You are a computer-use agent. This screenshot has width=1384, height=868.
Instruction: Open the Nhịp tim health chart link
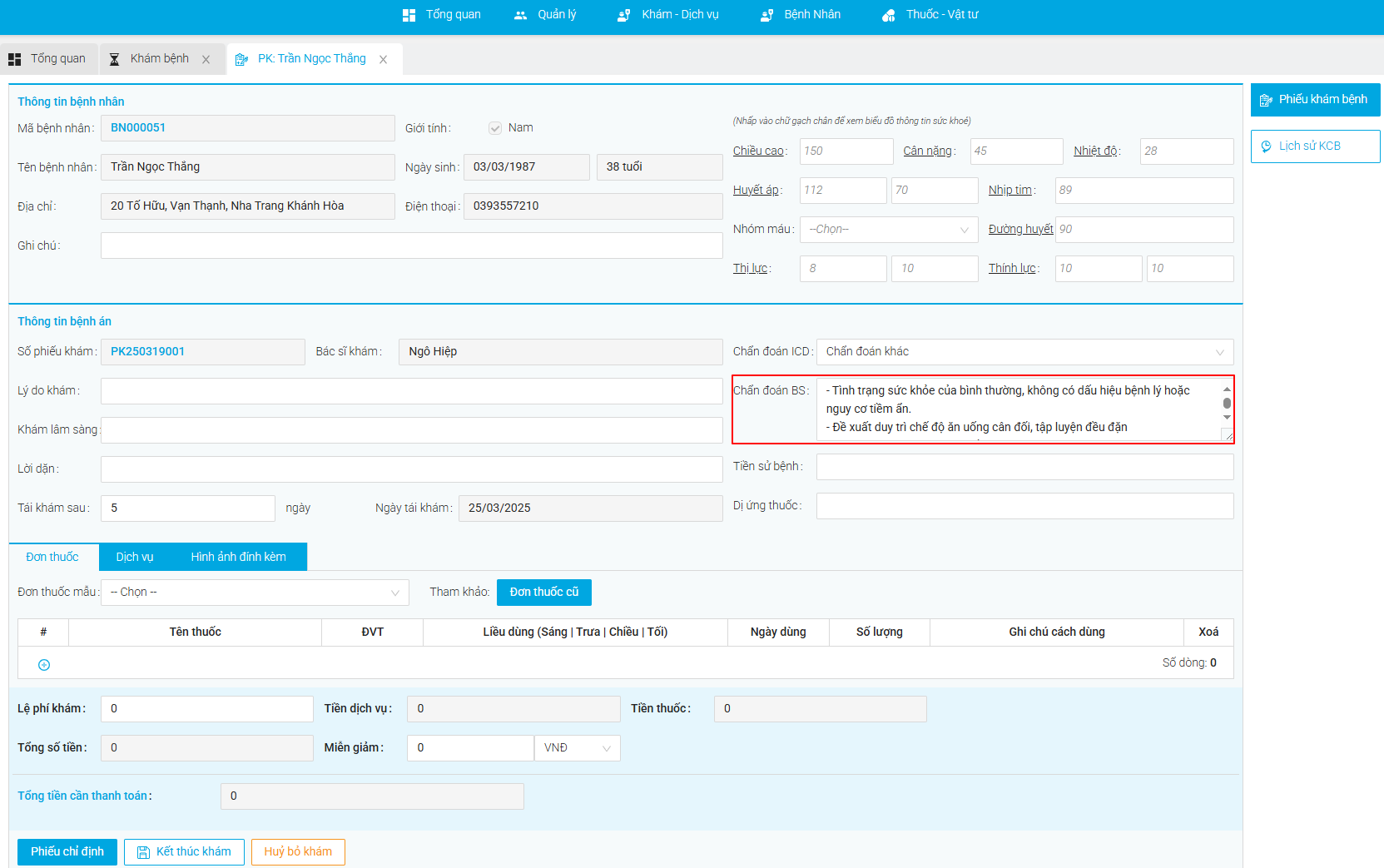tap(1010, 191)
